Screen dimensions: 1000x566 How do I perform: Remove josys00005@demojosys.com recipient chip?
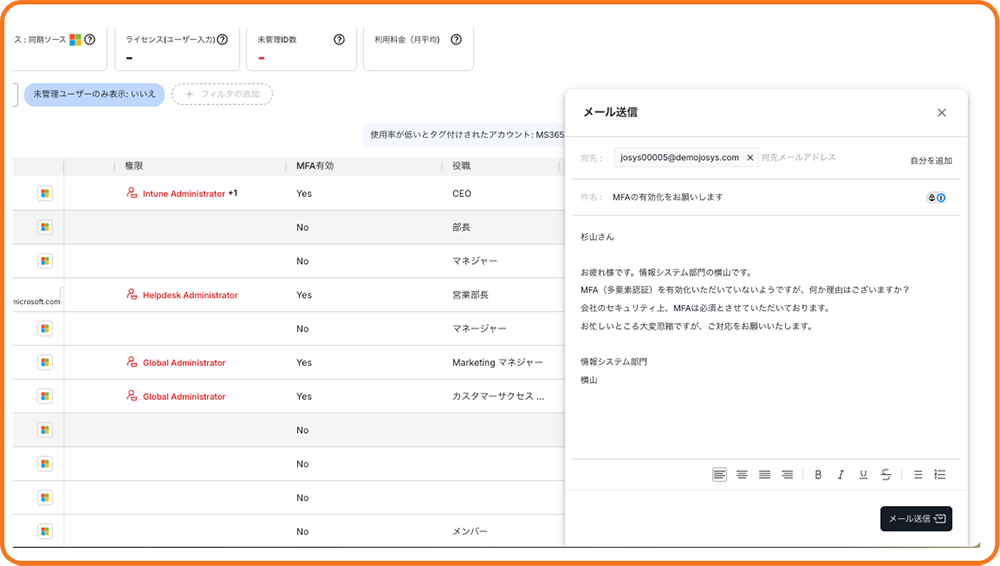pyautogui.click(x=750, y=158)
